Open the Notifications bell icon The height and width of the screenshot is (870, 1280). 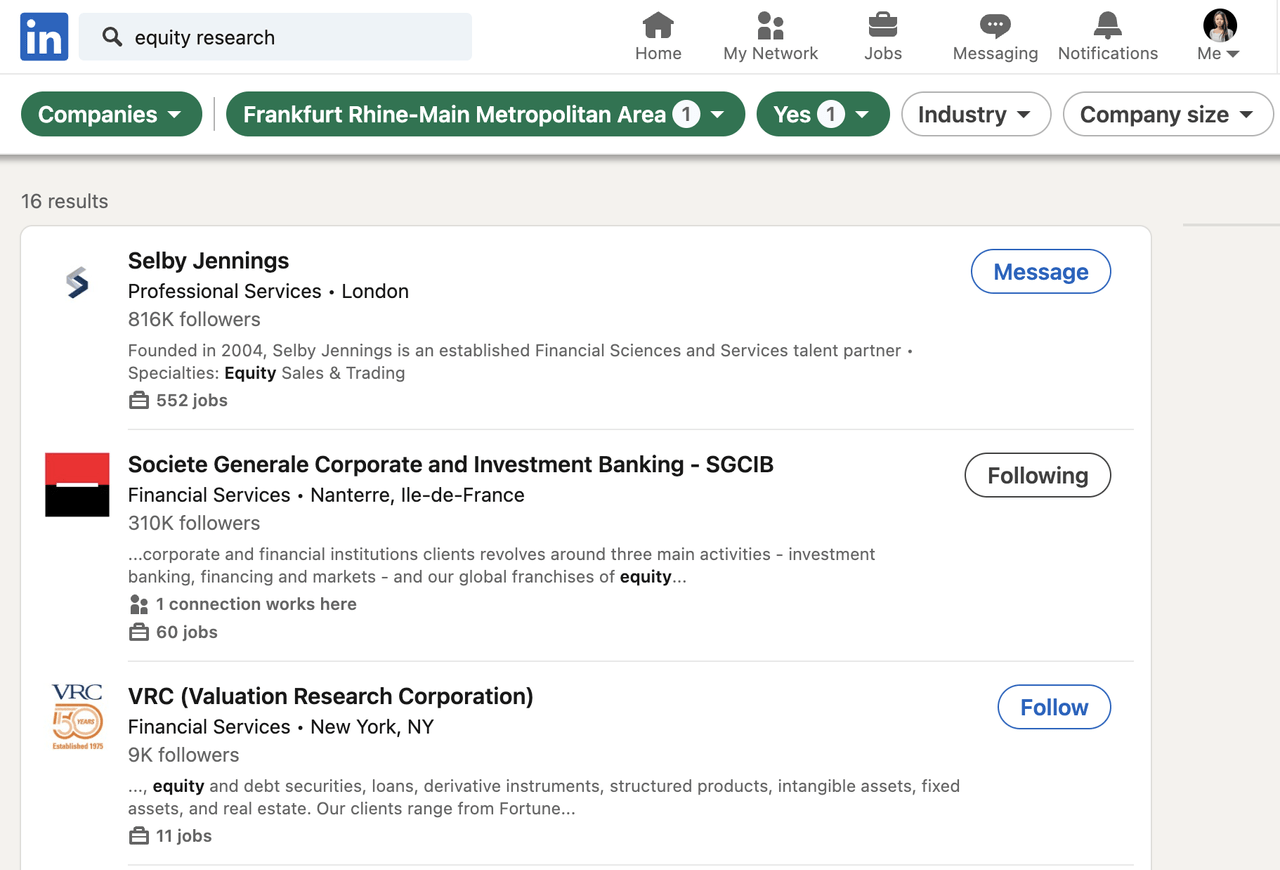pyautogui.click(x=1108, y=25)
